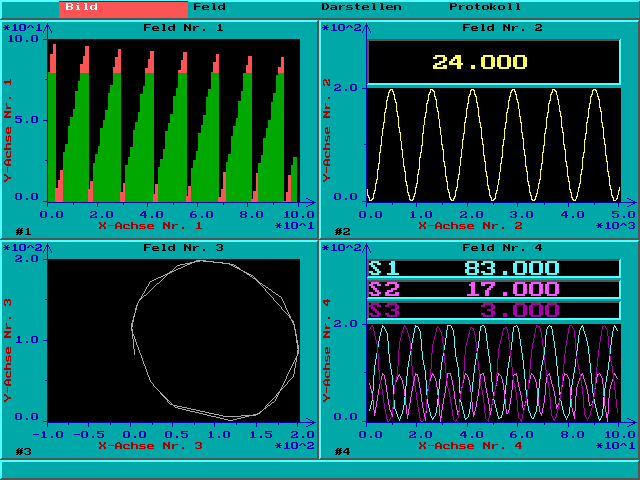Click the X-Achse Nr. 4 label
This screenshot has height=480, width=640.
[x=470, y=446]
